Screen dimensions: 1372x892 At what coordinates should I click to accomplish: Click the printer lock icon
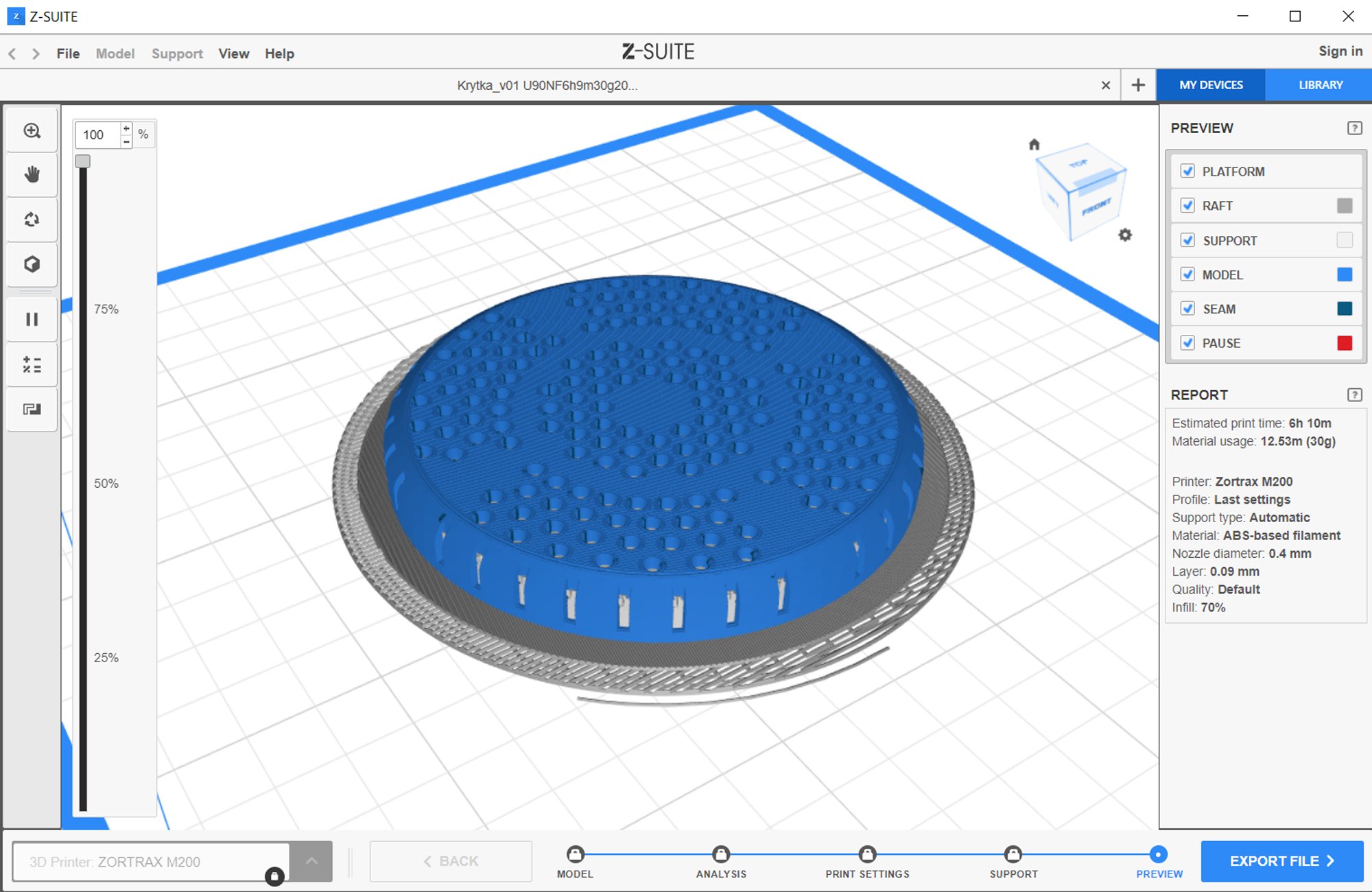274,876
